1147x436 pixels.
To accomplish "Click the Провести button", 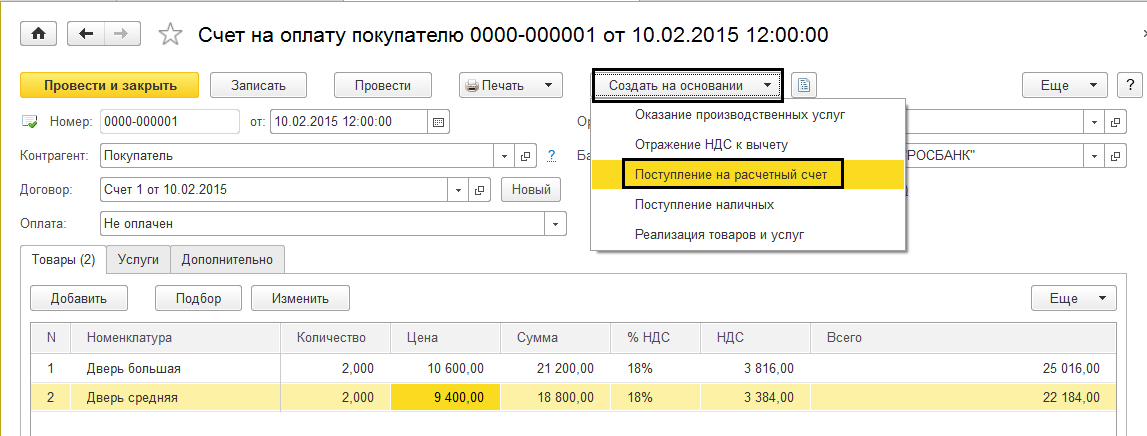I will click(383, 85).
